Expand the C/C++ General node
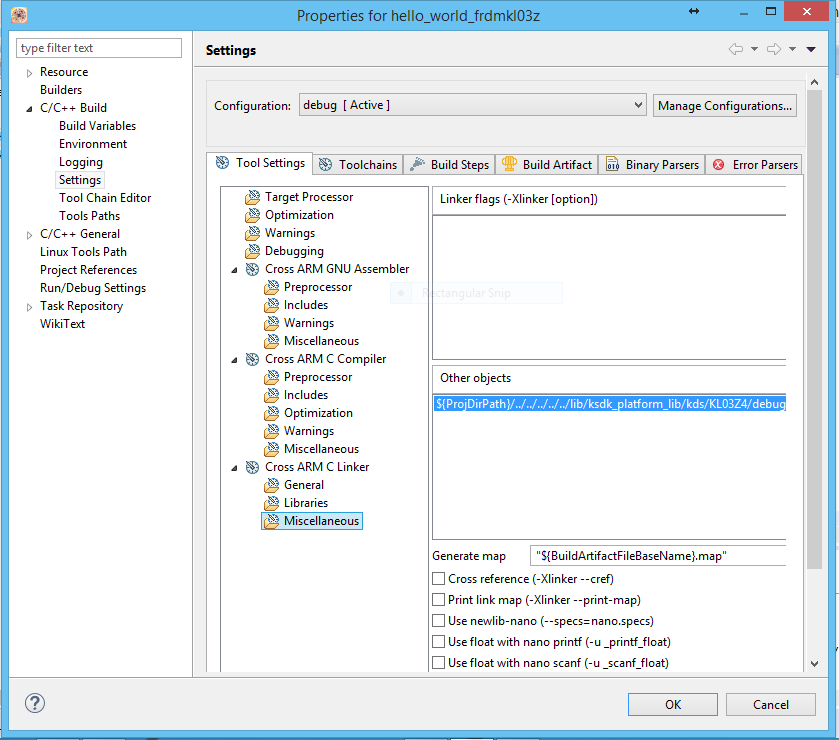The width and height of the screenshot is (839, 740). (29, 235)
